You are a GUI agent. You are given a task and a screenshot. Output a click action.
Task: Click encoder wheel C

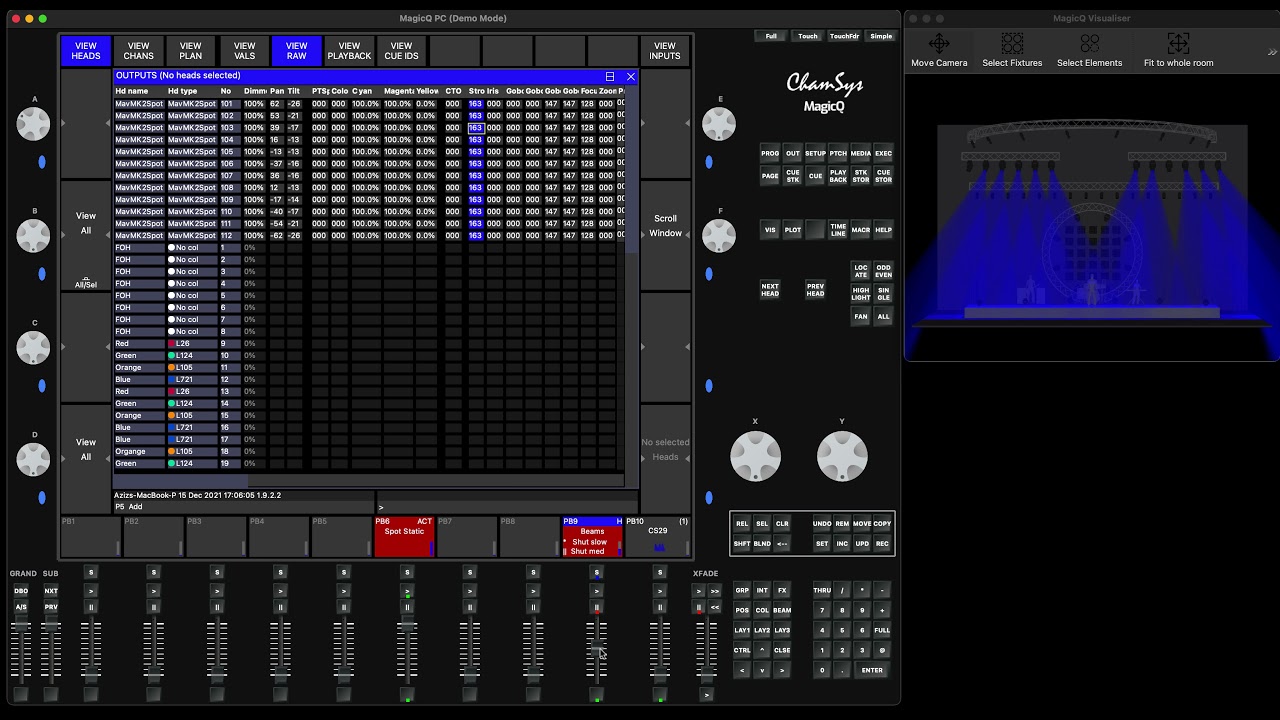pyautogui.click(x=33, y=347)
